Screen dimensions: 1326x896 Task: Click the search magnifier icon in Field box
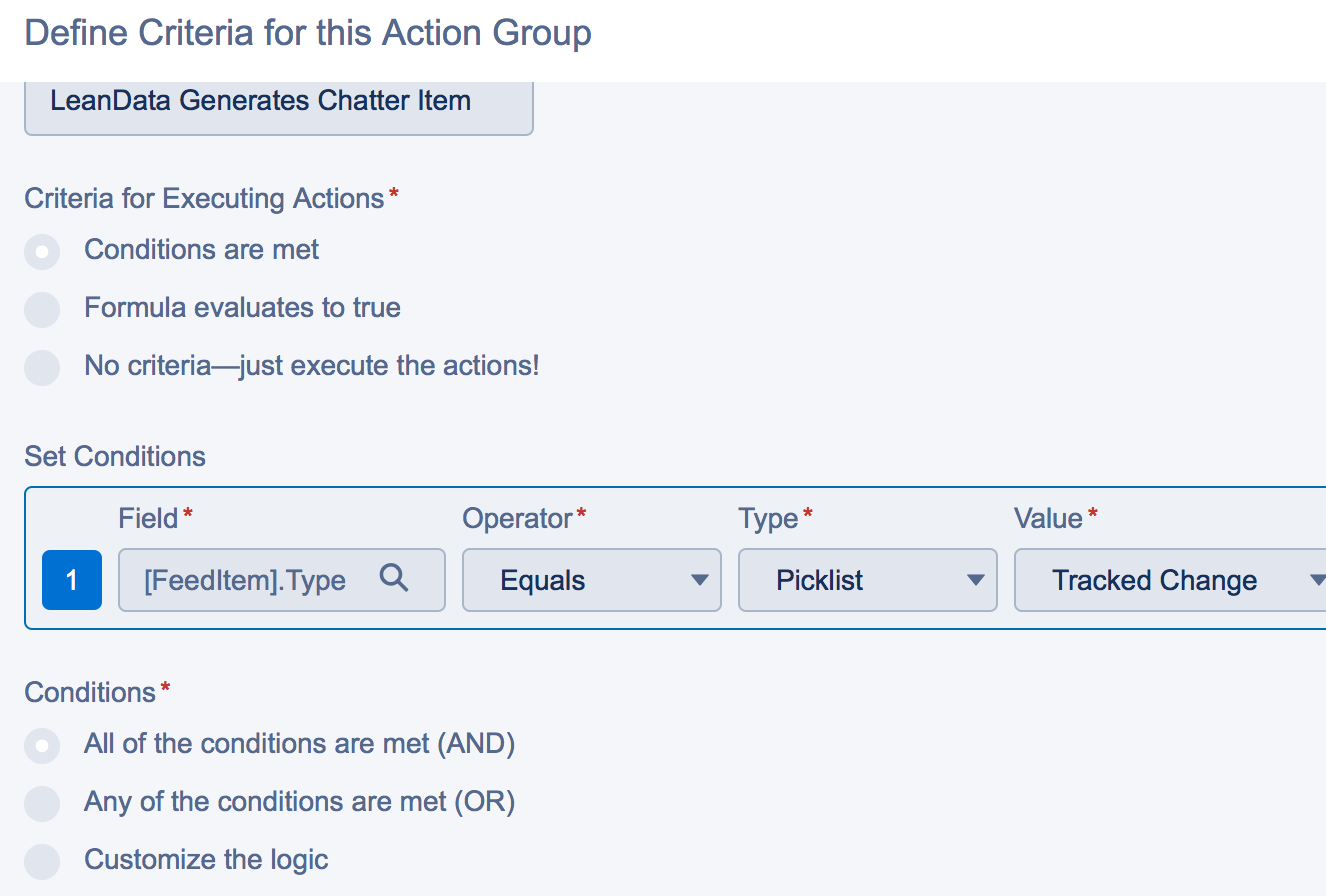[x=394, y=578]
